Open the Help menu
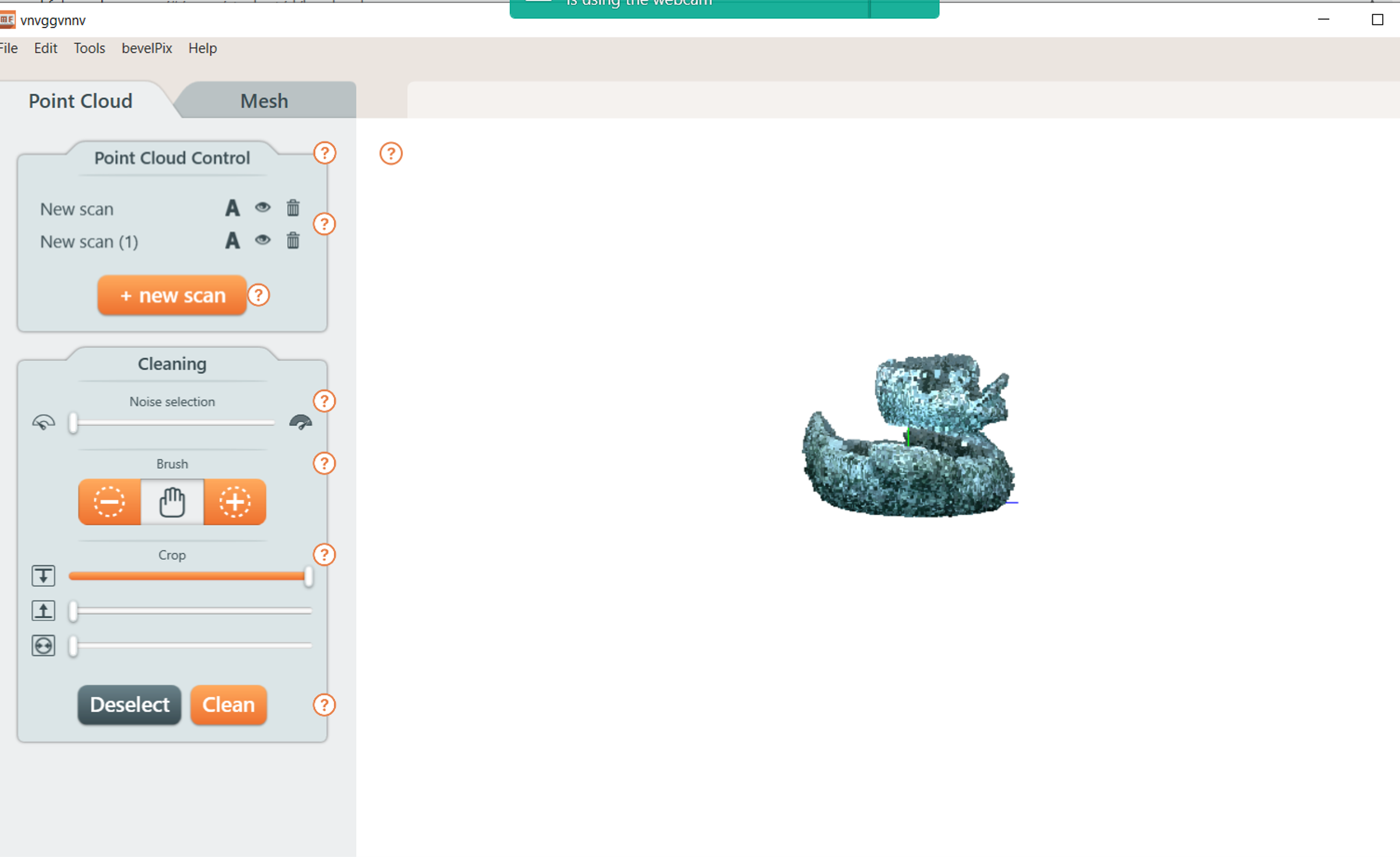Viewport: 1400px width, 857px height. click(x=201, y=47)
